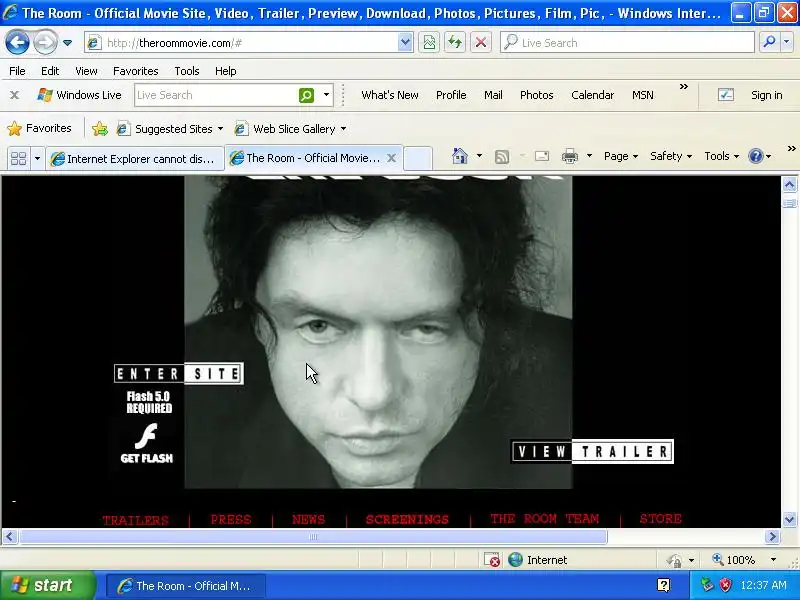This screenshot has width=800, height=600.
Task: Click Sign in on Windows Live toolbar
Action: 766,95
